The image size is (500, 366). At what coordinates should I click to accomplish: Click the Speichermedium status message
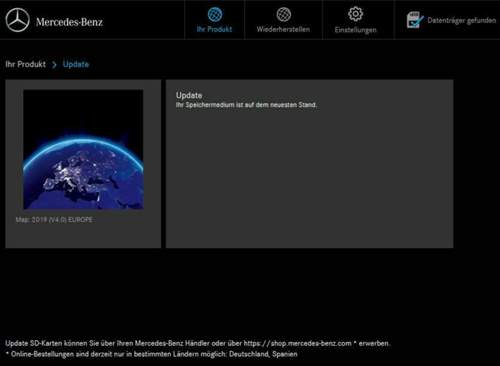246,105
